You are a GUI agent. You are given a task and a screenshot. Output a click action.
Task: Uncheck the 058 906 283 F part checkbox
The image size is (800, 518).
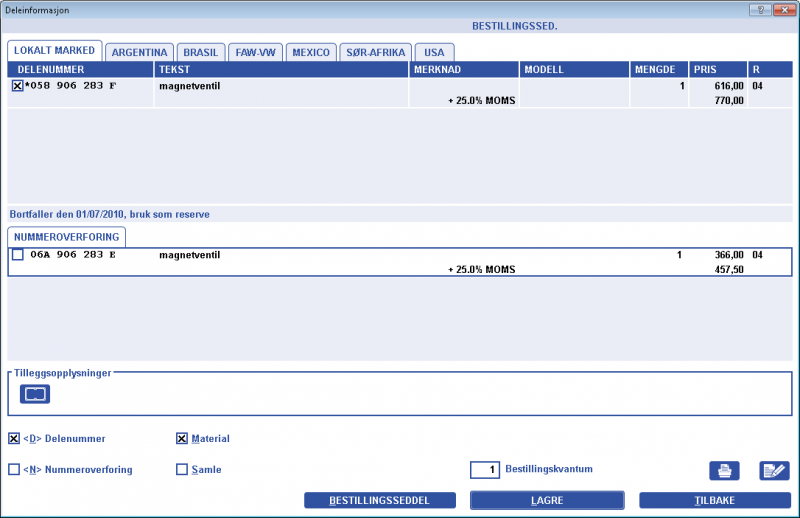[17, 86]
